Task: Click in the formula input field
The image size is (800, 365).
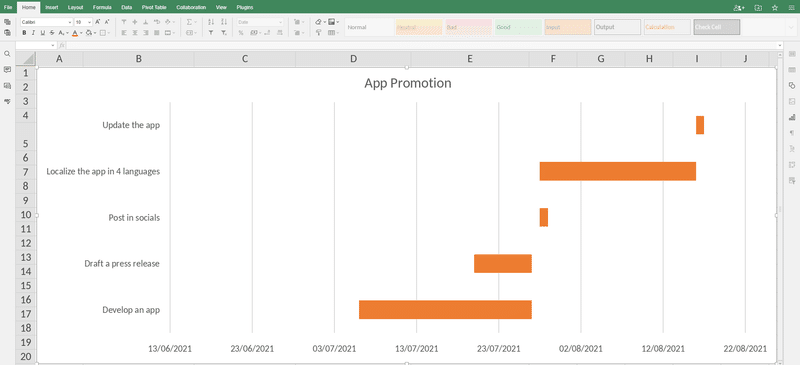Action: [x=421, y=45]
